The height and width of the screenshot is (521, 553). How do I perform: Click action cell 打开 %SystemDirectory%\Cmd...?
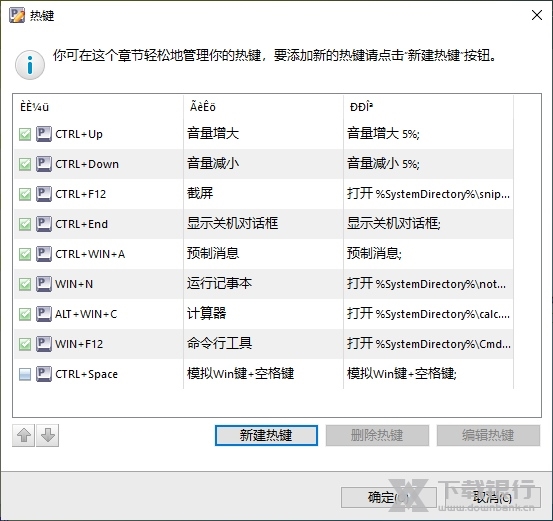[429, 344]
